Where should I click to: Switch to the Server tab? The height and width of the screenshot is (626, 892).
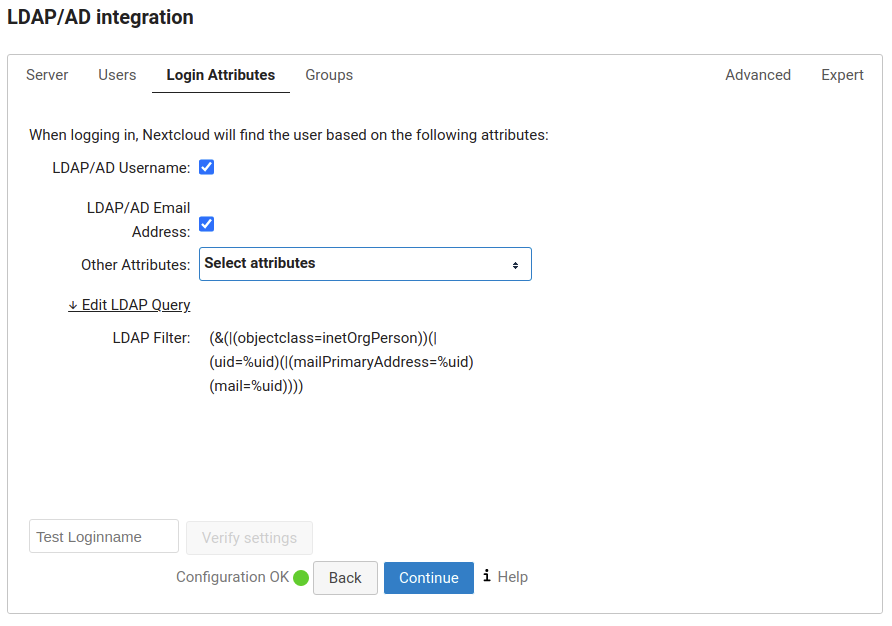coord(47,75)
